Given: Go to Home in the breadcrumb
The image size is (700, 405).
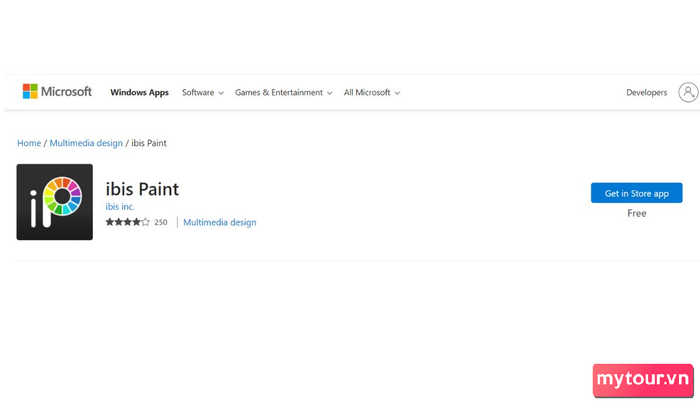Looking at the screenshot, I should [29, 143].
